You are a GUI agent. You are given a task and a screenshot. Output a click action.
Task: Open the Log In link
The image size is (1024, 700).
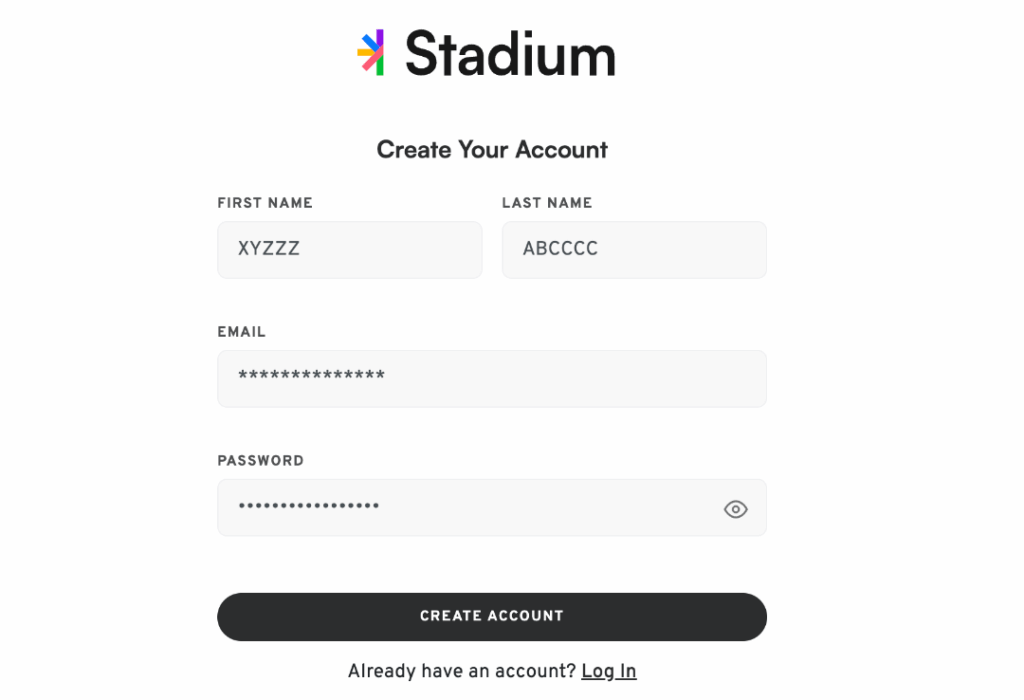tap(608, 671)
